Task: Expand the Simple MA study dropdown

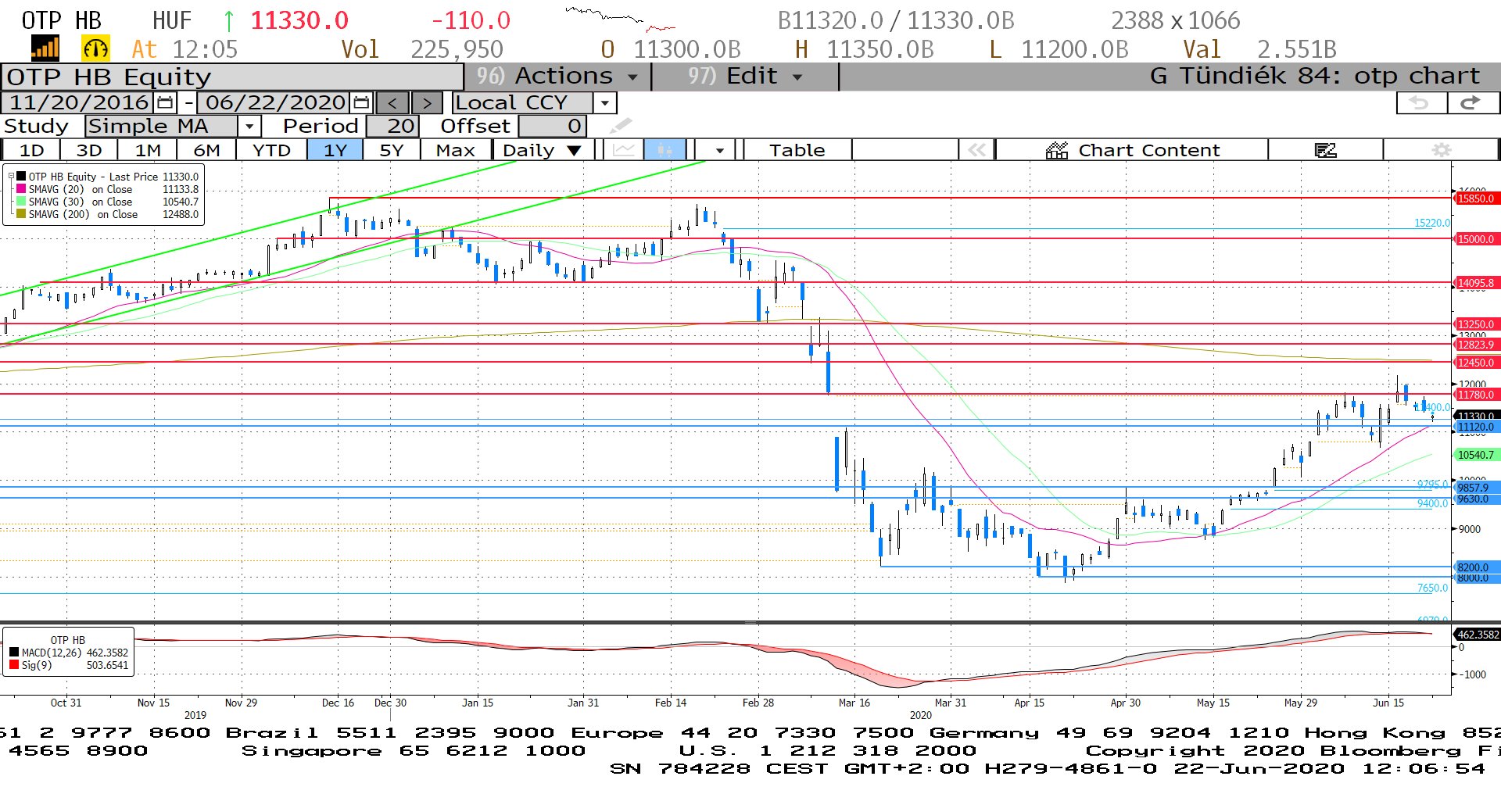Action: pos(249,126)
